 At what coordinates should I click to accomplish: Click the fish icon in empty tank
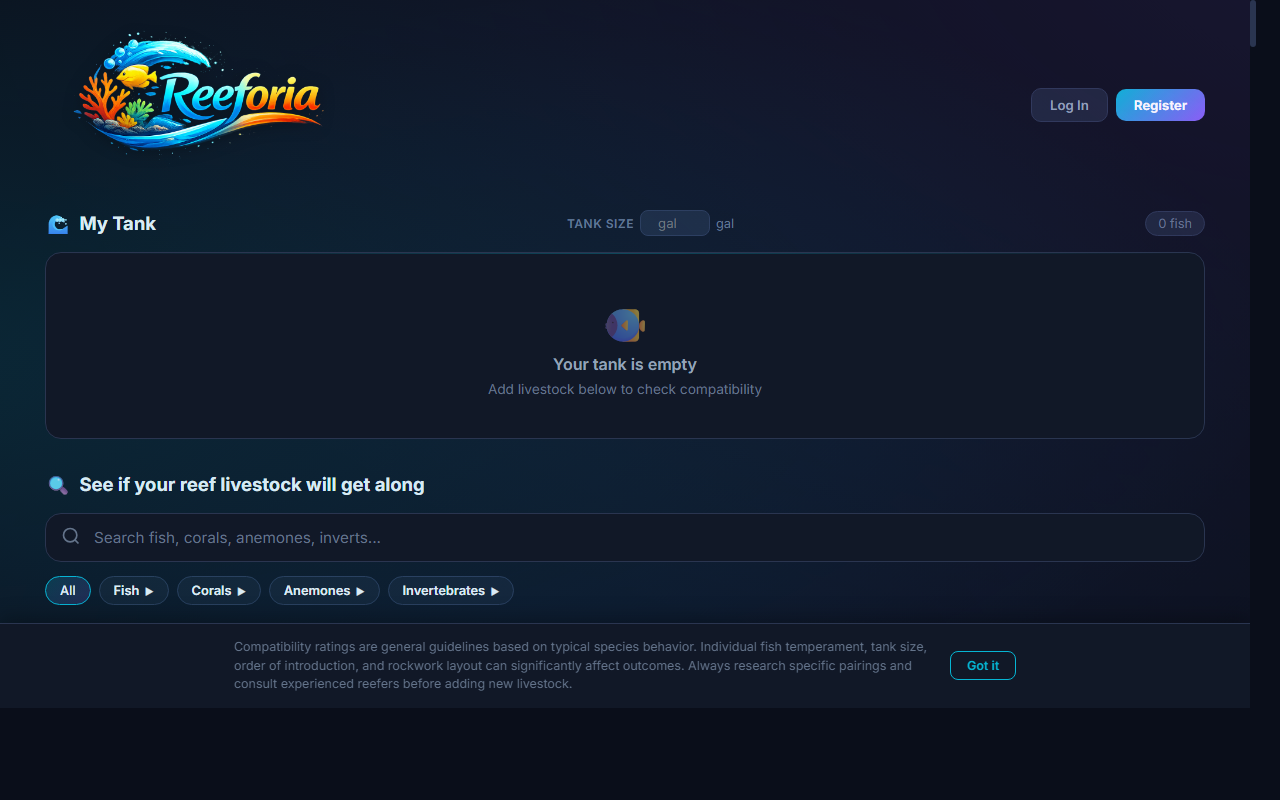(x=625, y=325)
